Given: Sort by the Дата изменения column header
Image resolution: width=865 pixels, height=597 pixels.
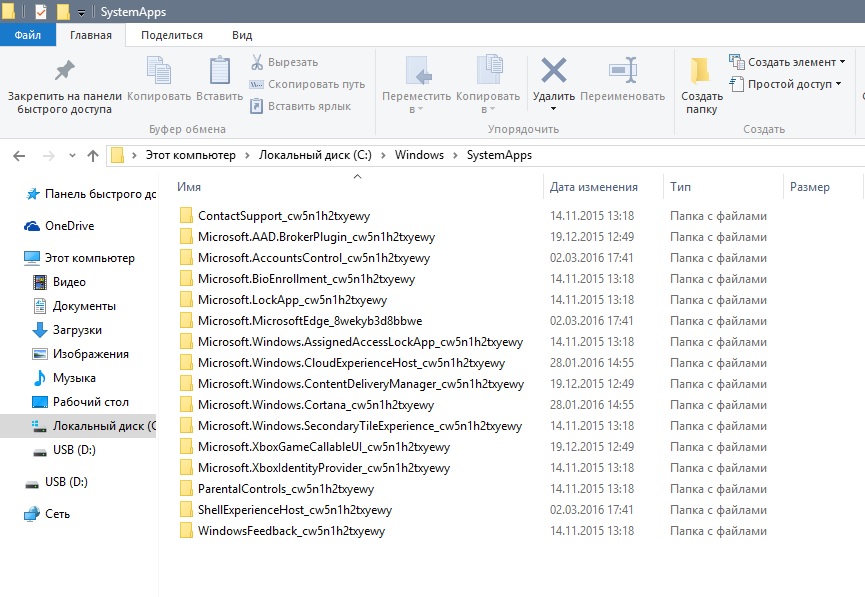Looking at the screenshot, I should [594, 187].
